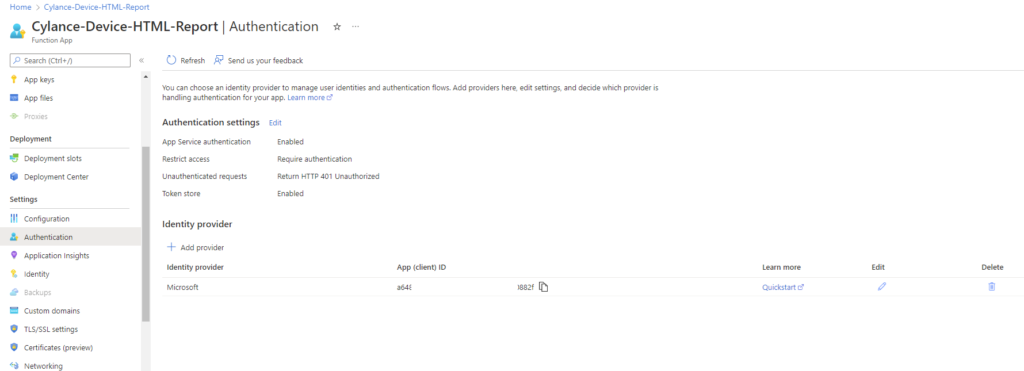The image size is (1024, 371).
Task: Click the App Service authentication label
Action: click(206, 142)
